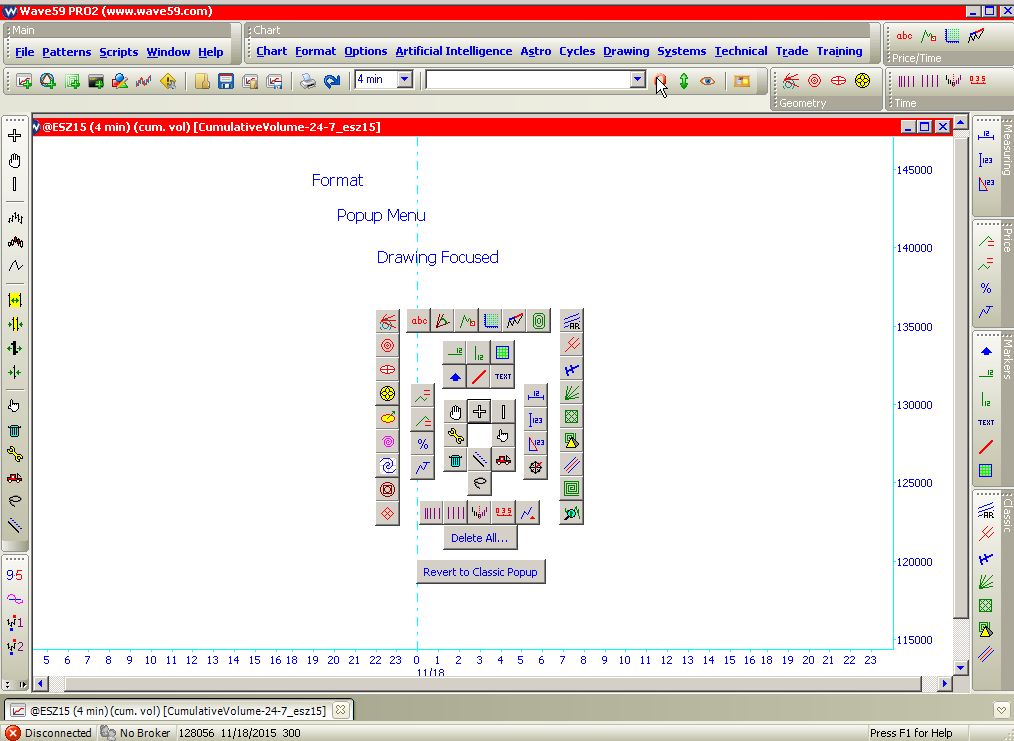The width and height of the screenshot is (1014, 741).
Task: Choose the wrench tool in the popup menu
Action: [455, 436]
